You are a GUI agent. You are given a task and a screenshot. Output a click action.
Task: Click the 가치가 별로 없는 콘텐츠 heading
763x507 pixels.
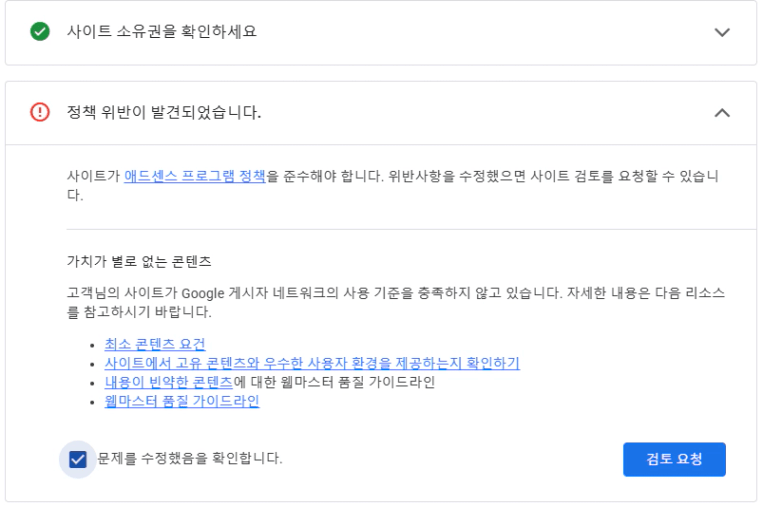(139, 262)
